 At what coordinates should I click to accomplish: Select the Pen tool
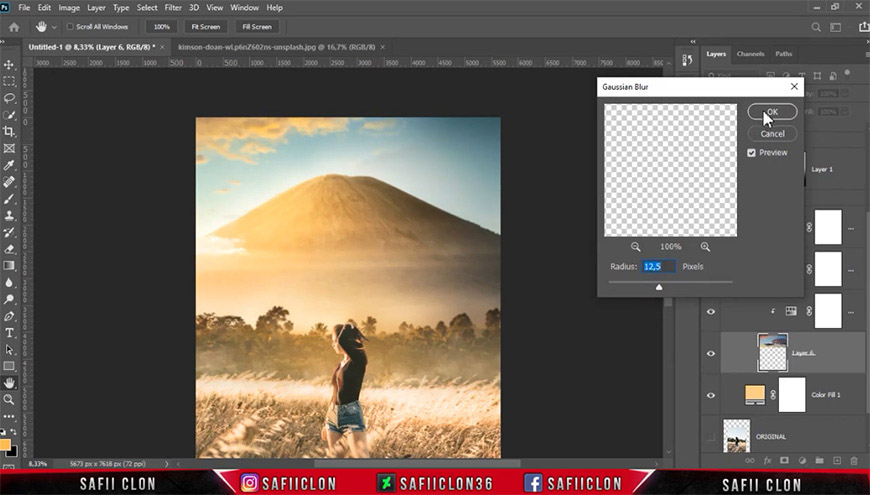tap(9, 316)
